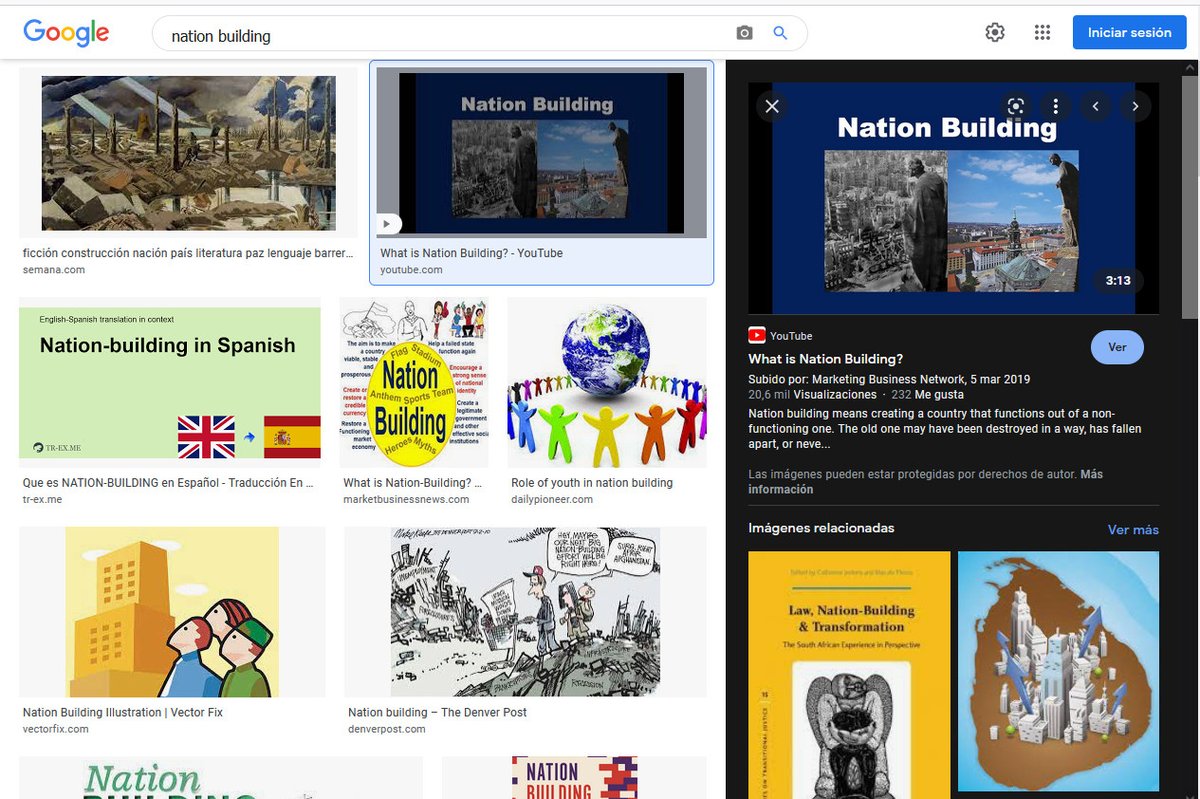Viewport: 1200px width, 799px height.
Task: Open the green Nation Building thumbnail at bottom
Action: [221, 778]
